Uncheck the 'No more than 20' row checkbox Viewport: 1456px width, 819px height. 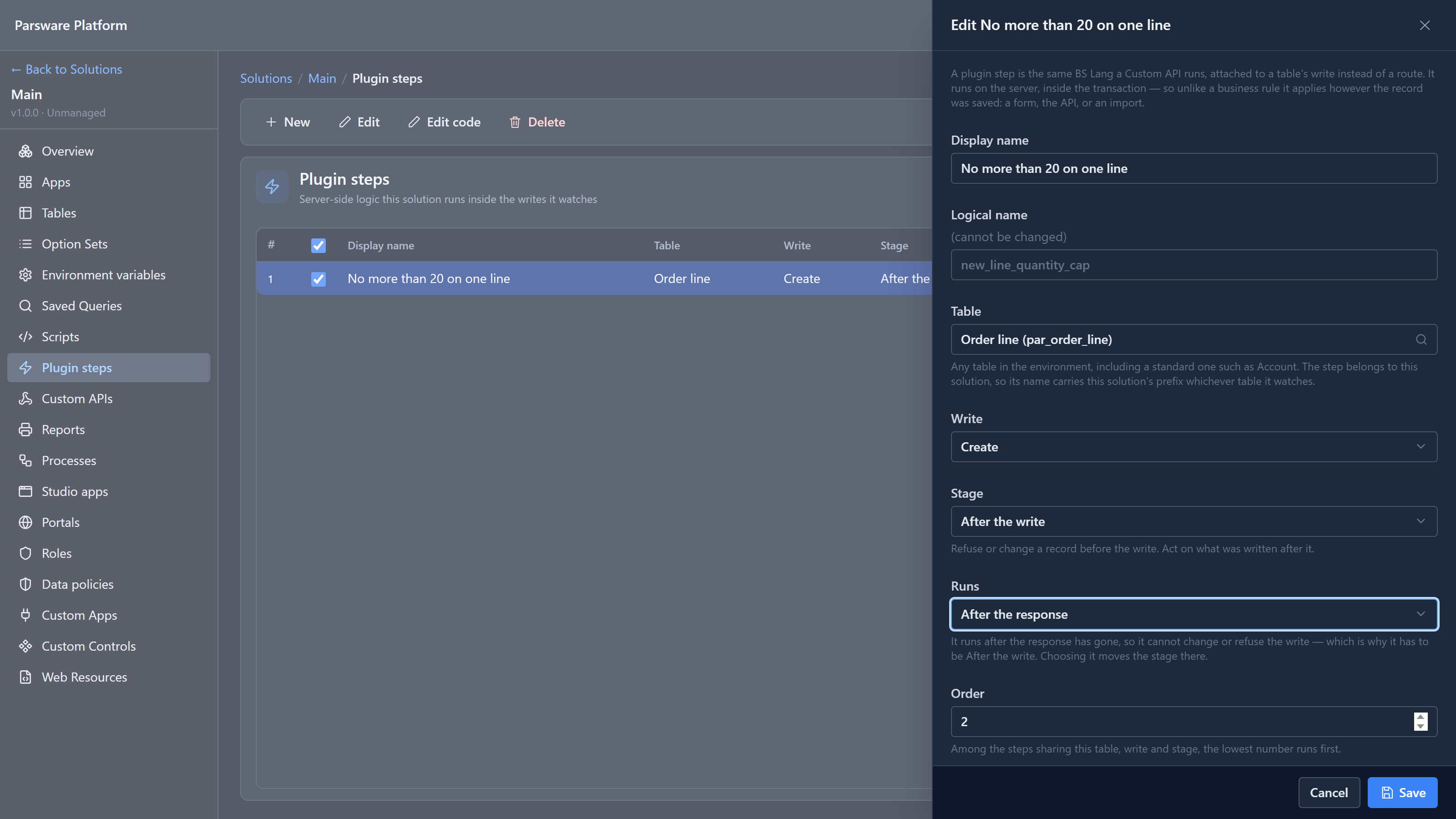pos(318,278)
